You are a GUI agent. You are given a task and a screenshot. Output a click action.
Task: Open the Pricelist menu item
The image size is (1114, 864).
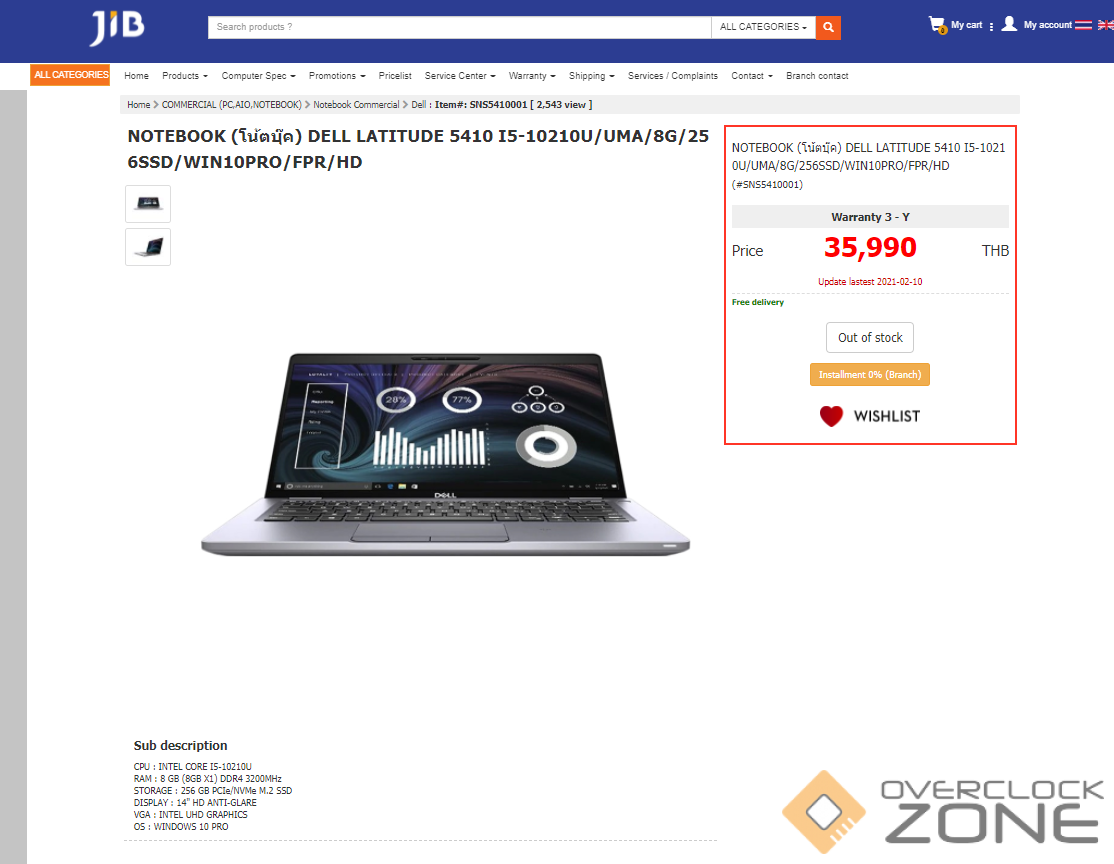click(395, 76)
